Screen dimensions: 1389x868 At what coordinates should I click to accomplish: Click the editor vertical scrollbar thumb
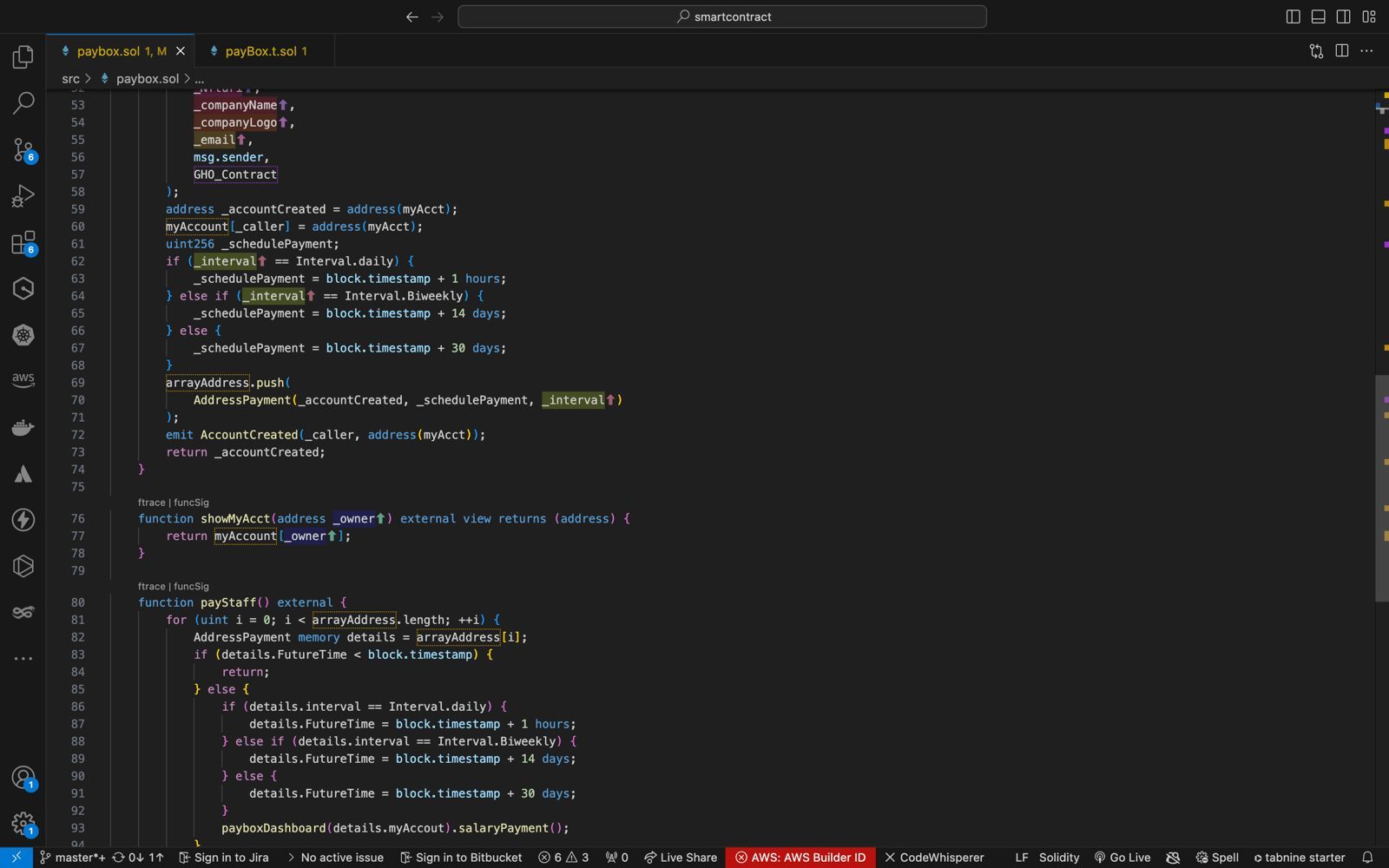[x=1382, y=488]
